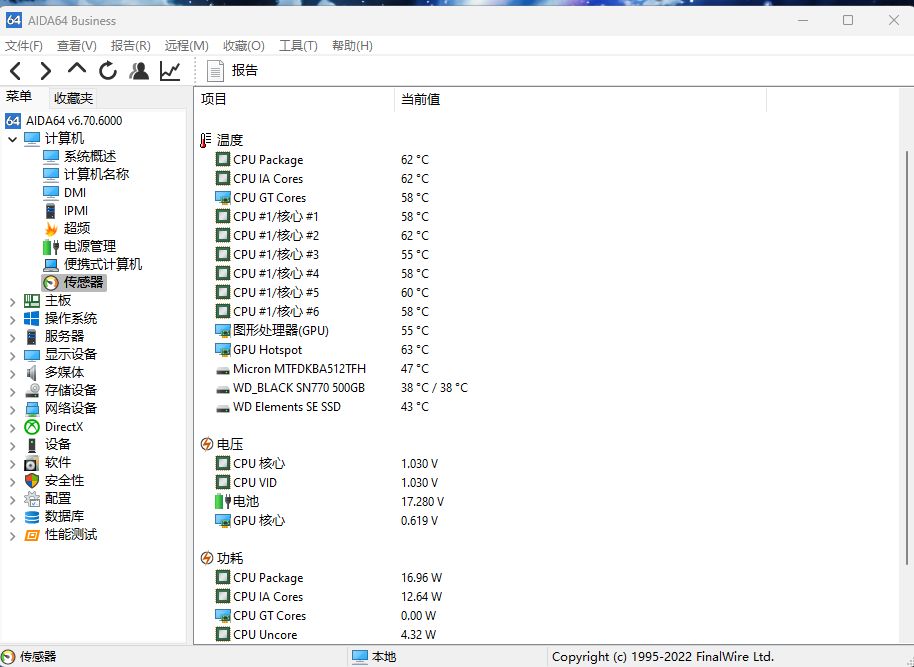Select the 电压 voltage section header
Screen dimensions: 914x667
pos(222,444)
